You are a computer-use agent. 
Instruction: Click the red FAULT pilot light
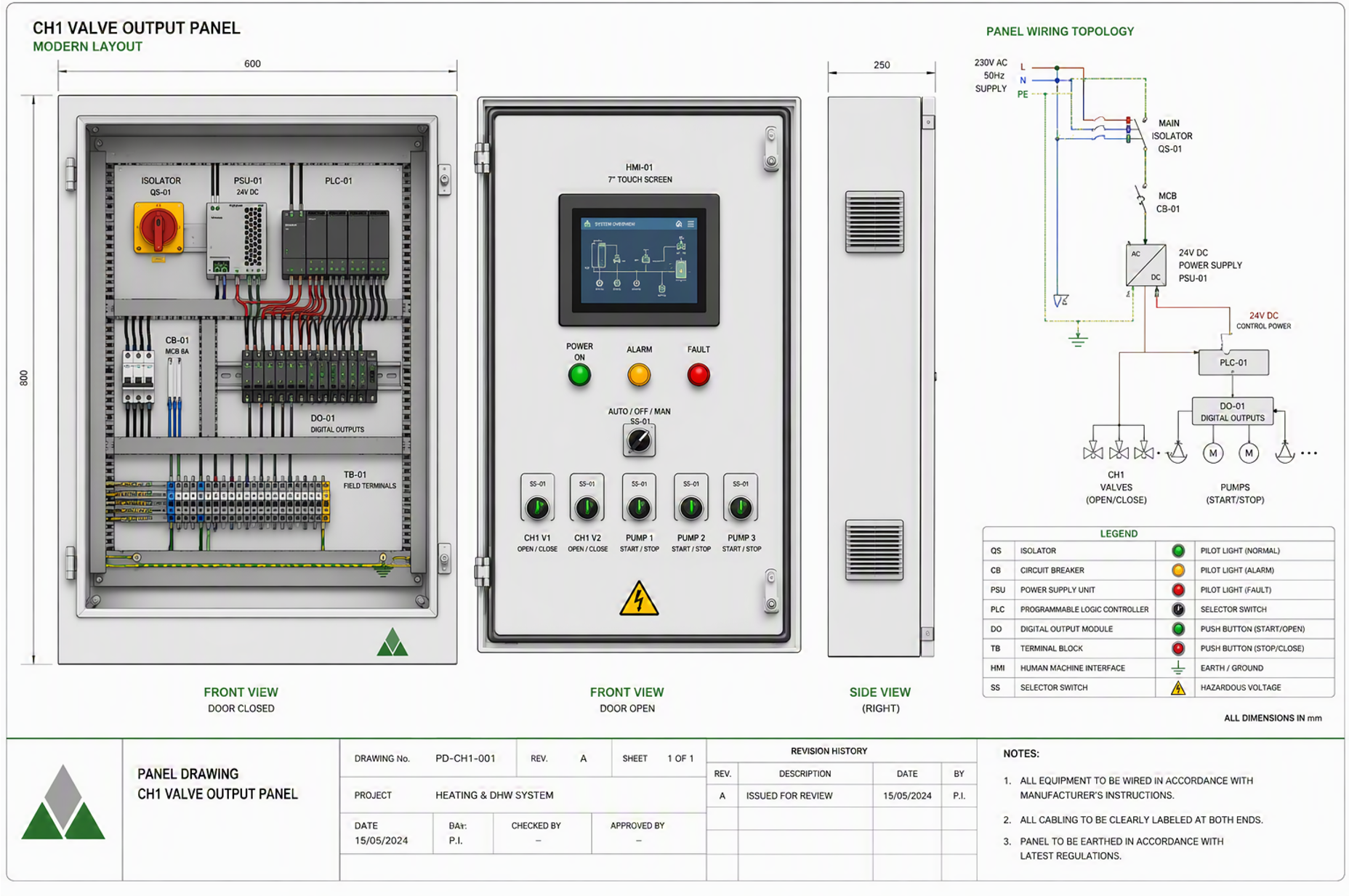pos(698,375)
